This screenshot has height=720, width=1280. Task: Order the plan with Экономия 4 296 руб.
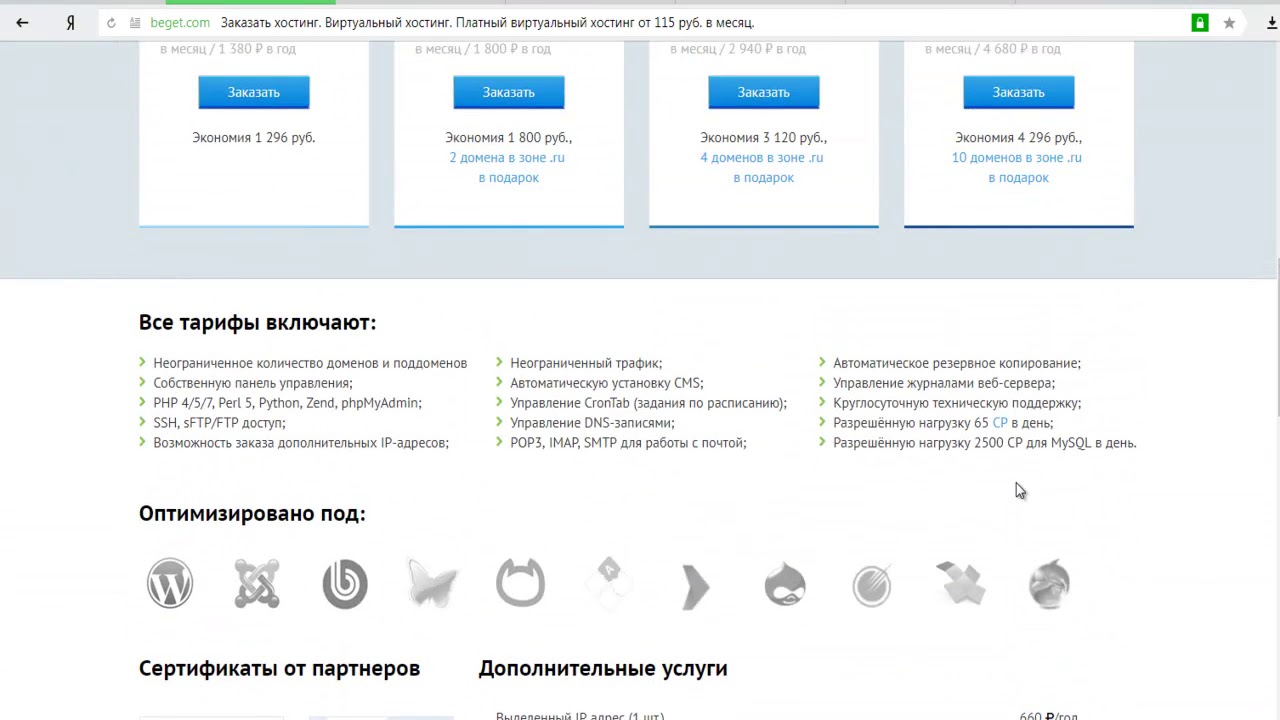pos(1019,92)
